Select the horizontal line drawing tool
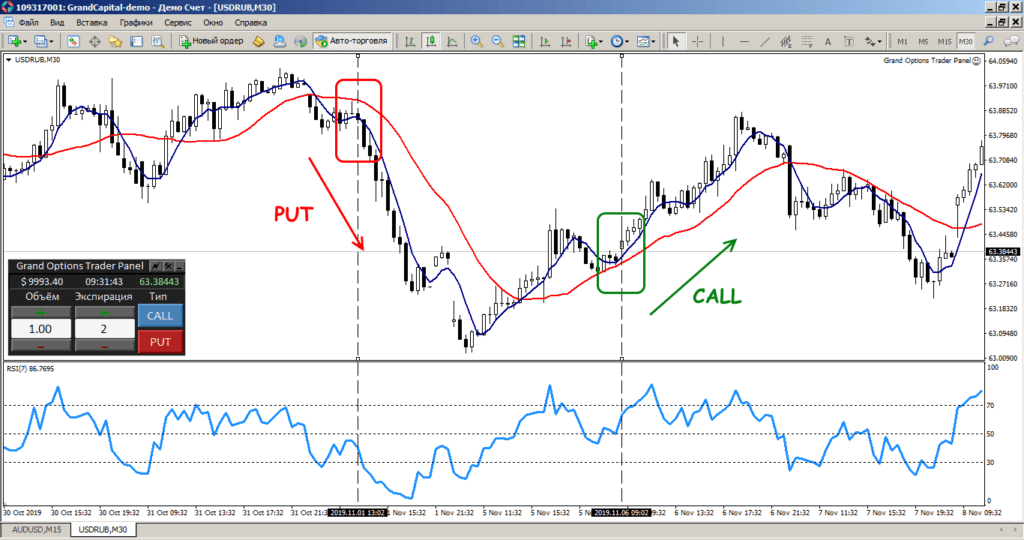 click(x=742, y=42)
